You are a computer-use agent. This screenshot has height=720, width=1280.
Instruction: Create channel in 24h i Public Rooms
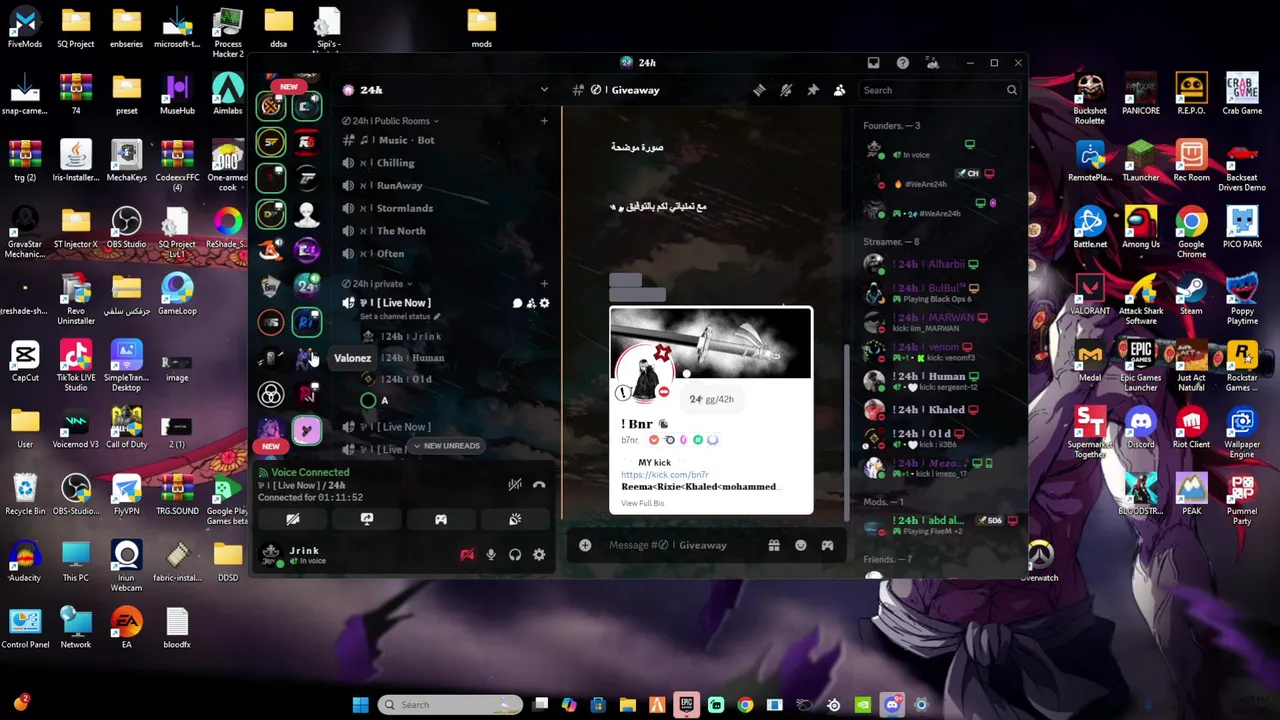tap(544, 121)
